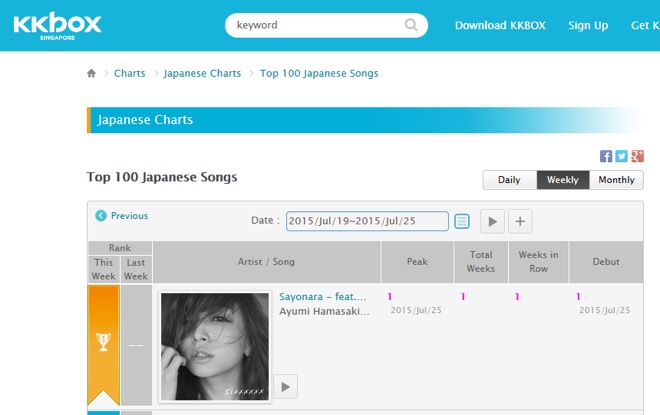660x415 pixels.
Task: Open the date range field
Action: tap(367, 221)
